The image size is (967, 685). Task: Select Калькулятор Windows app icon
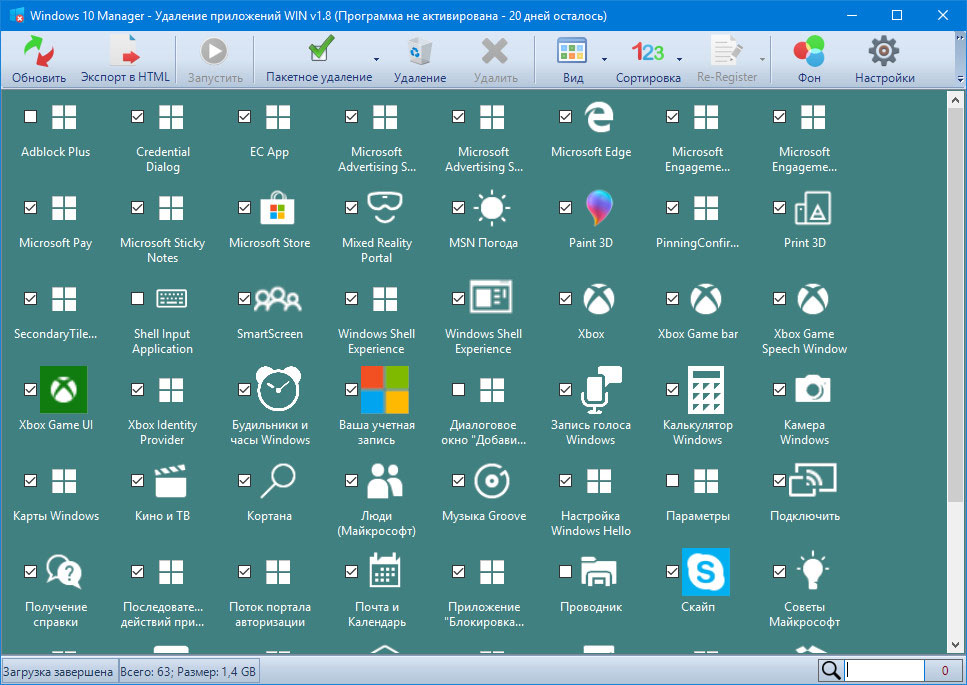coord(705,390)
